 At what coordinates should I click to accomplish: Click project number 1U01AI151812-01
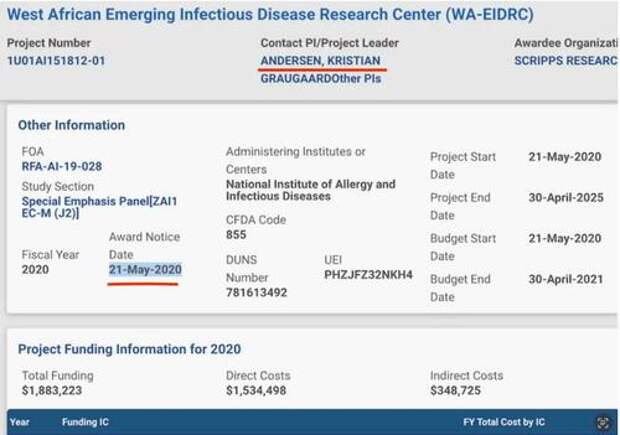coord(56,60)
